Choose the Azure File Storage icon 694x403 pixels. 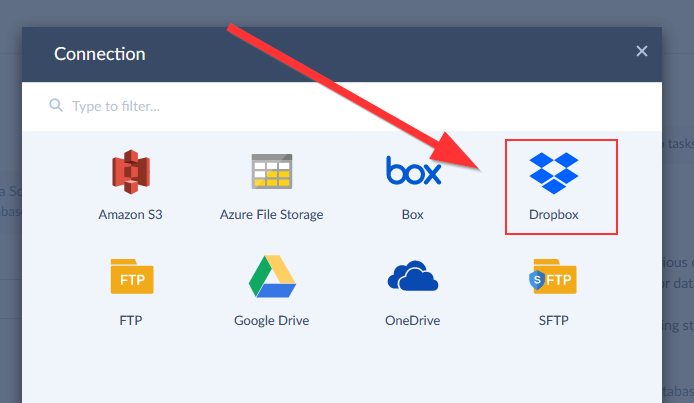coord(272,171)
